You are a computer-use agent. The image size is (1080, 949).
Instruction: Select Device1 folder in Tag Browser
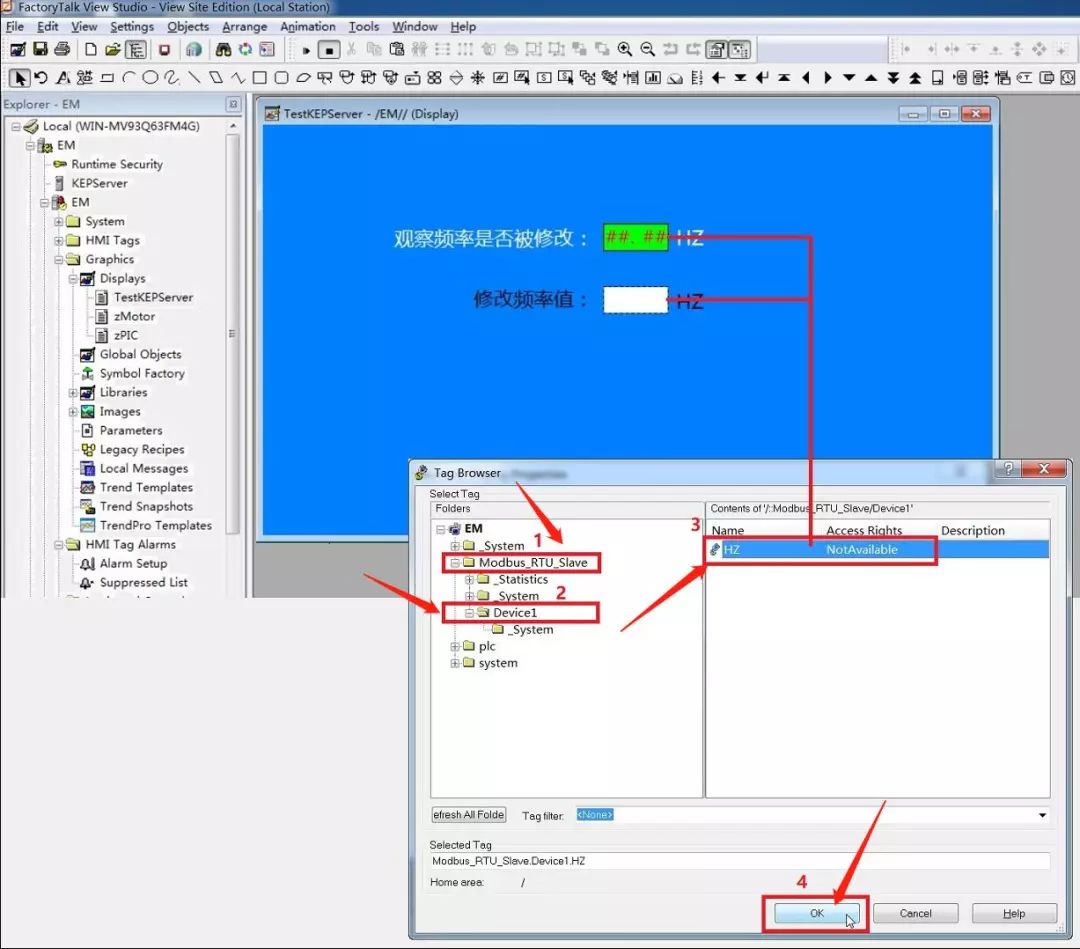click(515, 613)
